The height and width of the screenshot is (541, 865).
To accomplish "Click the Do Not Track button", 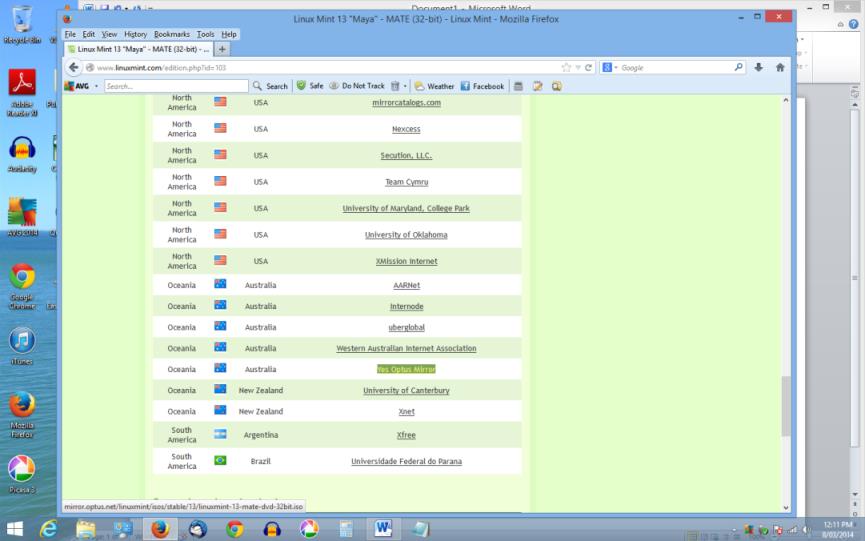I will pos(357,86).
